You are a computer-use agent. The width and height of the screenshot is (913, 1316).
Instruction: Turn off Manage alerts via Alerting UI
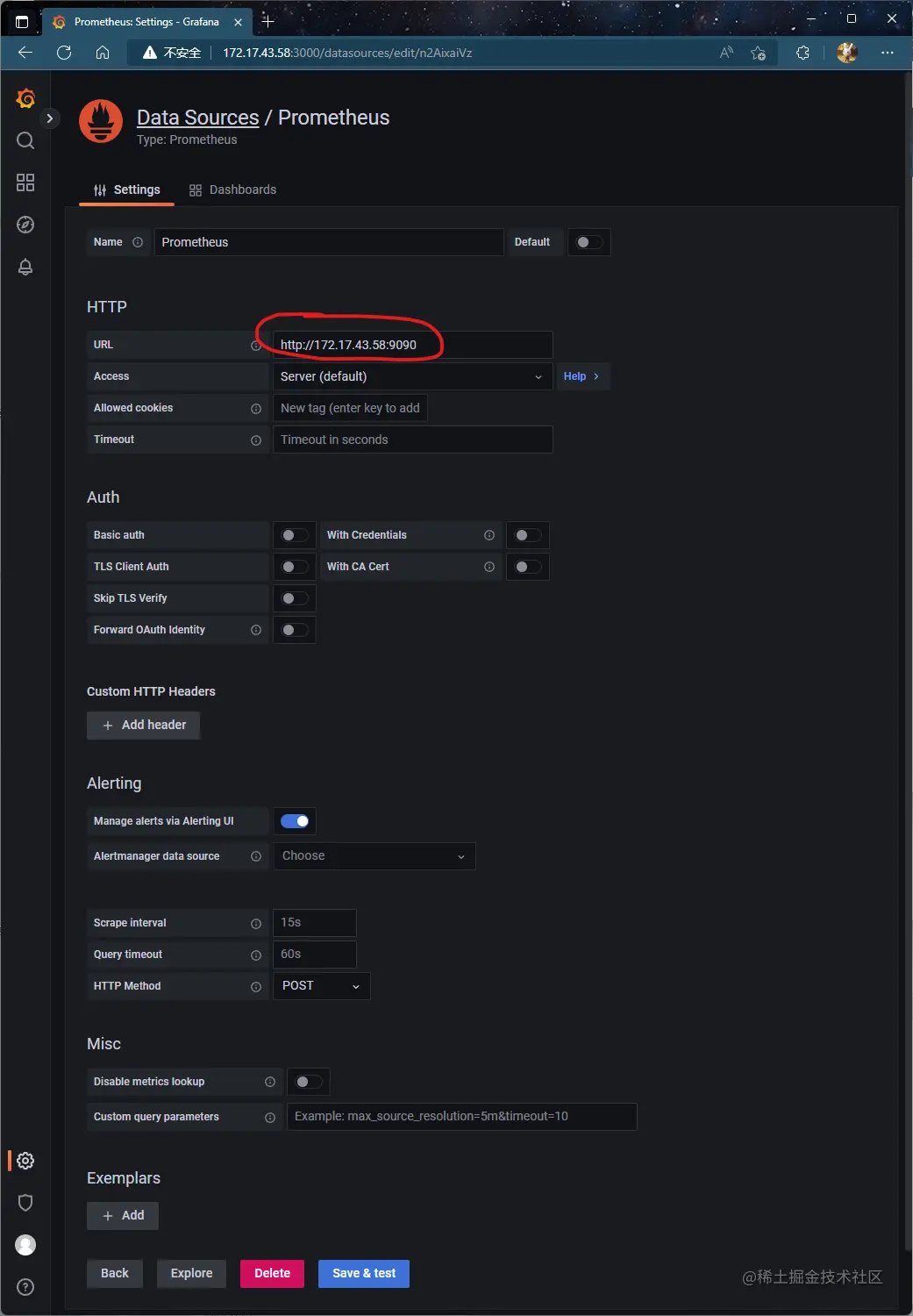(295, 821)
